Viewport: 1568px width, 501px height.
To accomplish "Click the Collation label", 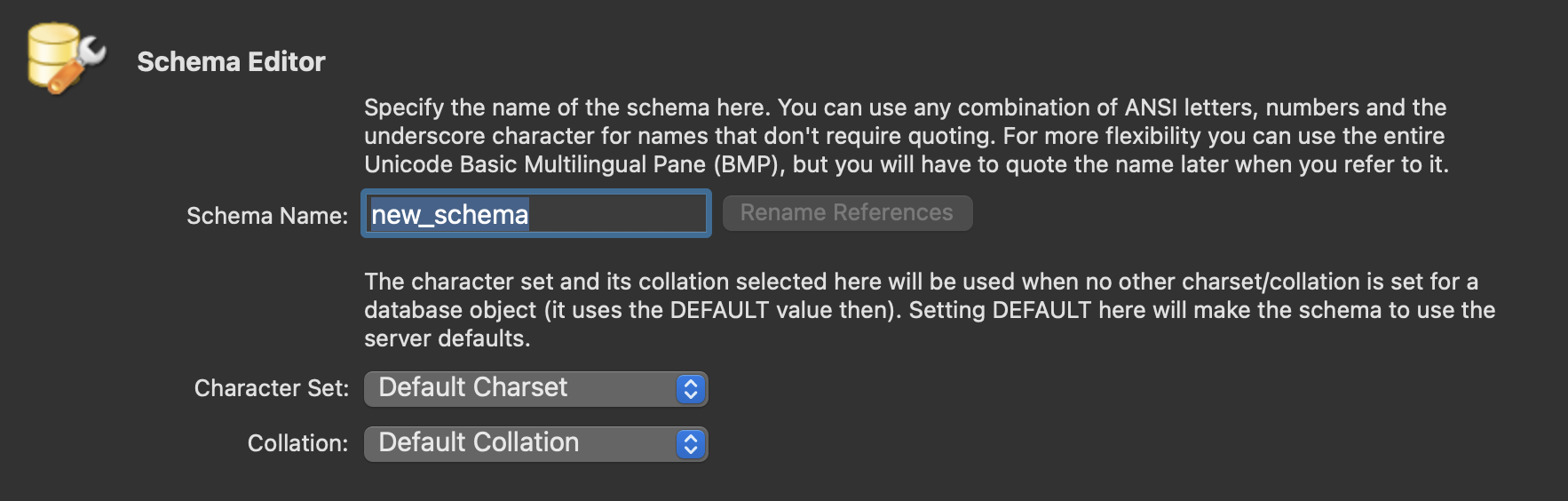I will pyautogui.click(x=297, y=443).
